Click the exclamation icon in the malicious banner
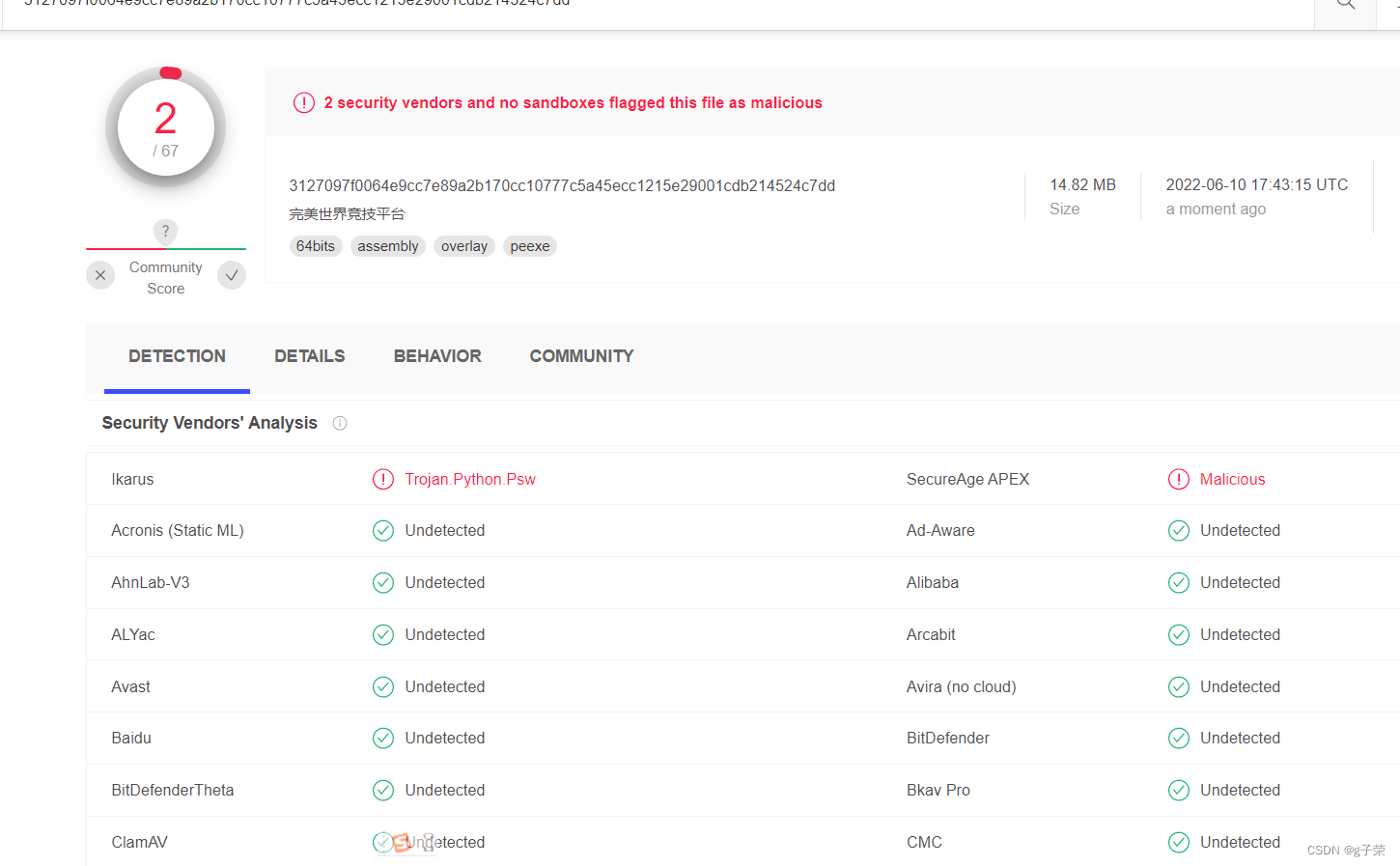The height and width of the screenshot is (866, 1400). [303, 102]
